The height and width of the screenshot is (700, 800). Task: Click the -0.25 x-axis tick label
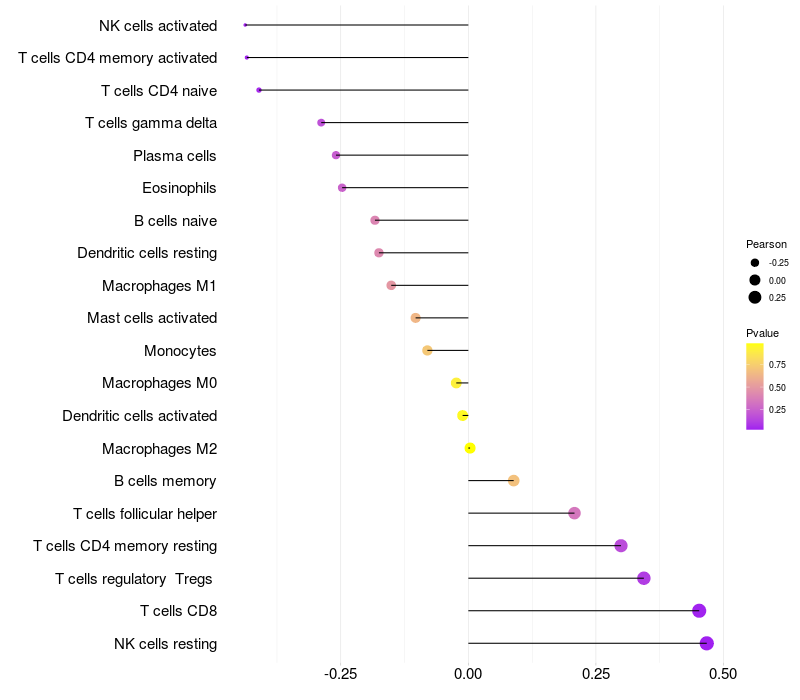click(x=340, y=674)
